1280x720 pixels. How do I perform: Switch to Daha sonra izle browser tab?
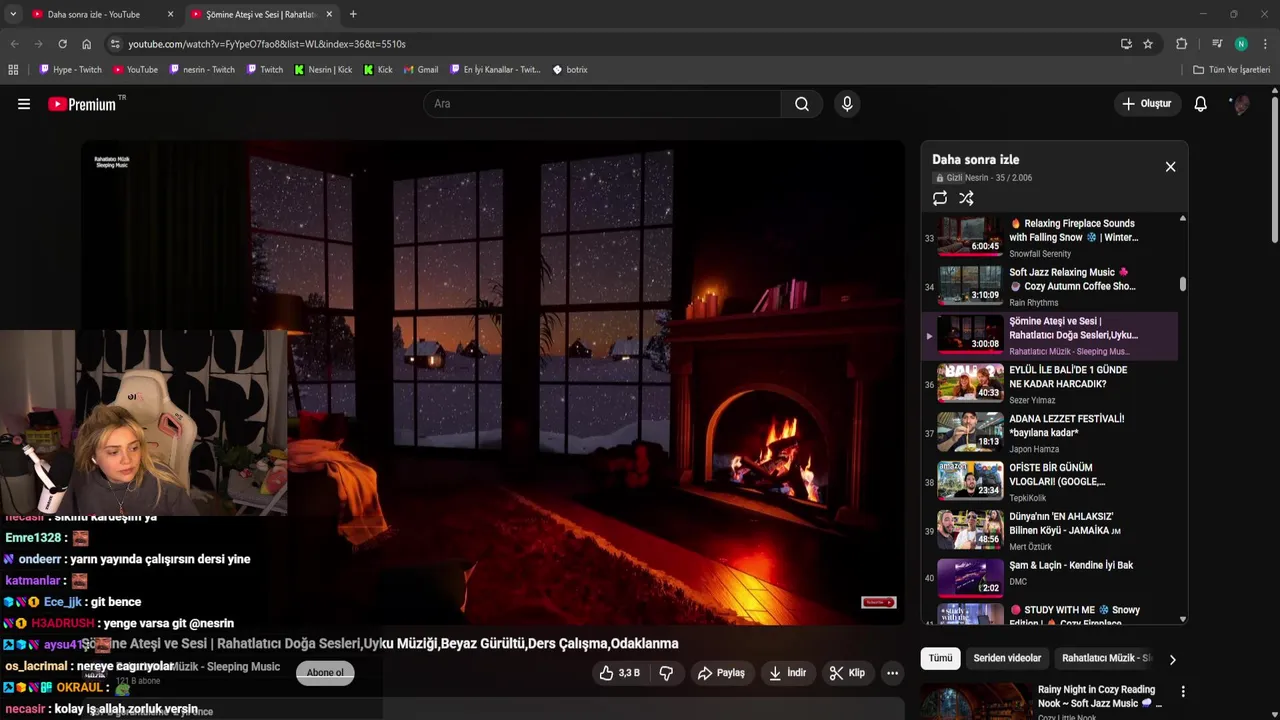tap(94, 14)
